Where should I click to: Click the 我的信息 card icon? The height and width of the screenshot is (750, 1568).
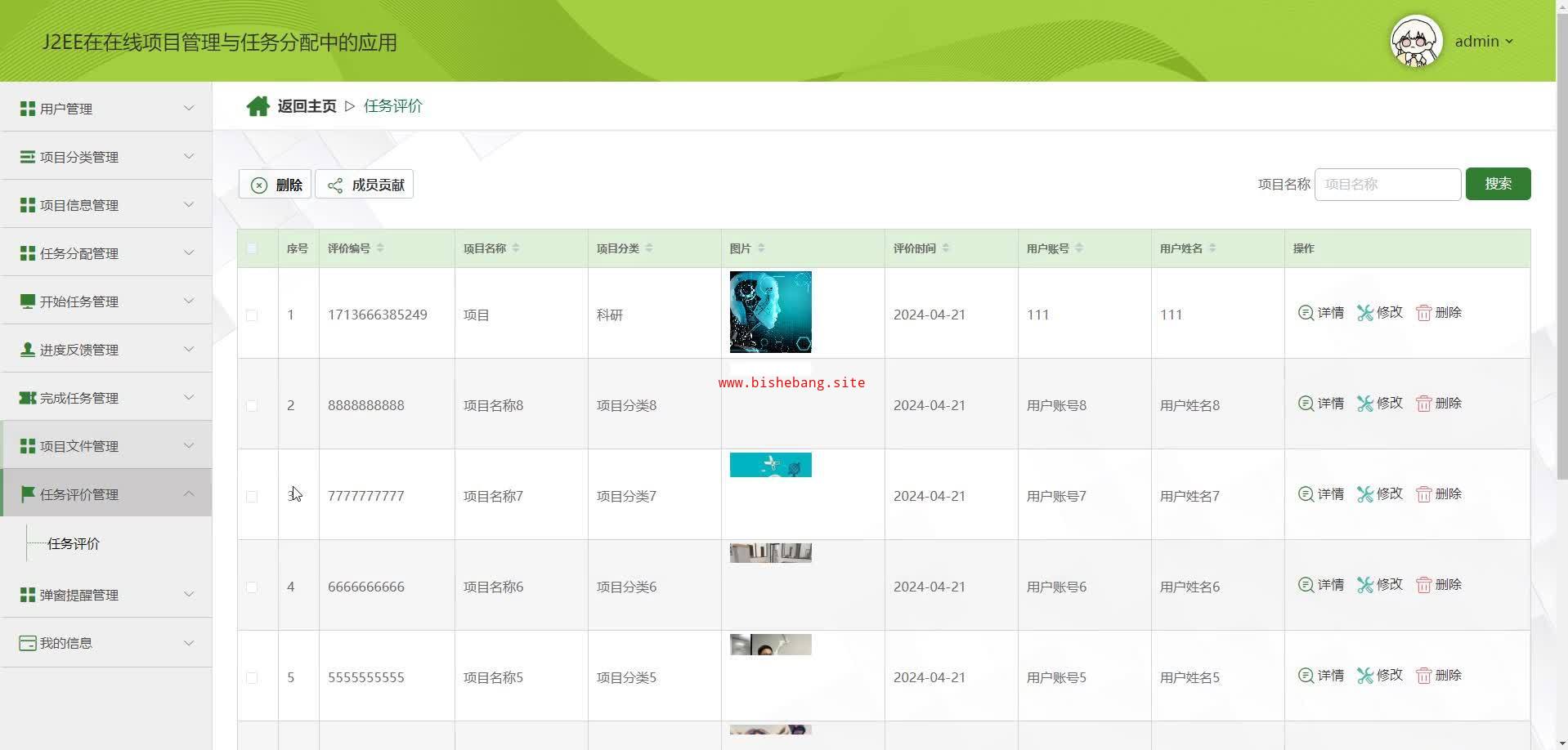click(28, 643)
